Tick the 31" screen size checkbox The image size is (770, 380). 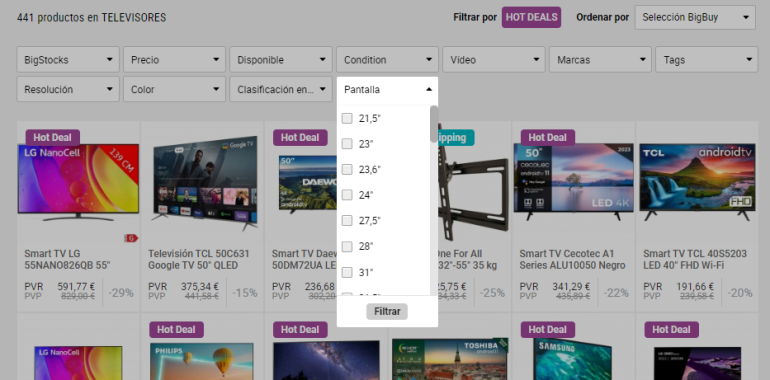(347, 272)
